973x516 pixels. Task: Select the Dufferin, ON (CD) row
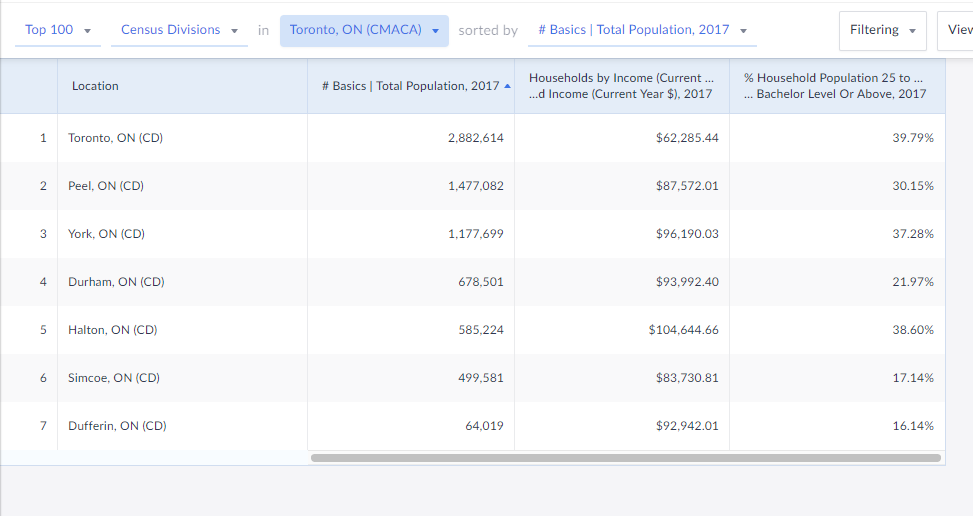[x=117, y=426]
